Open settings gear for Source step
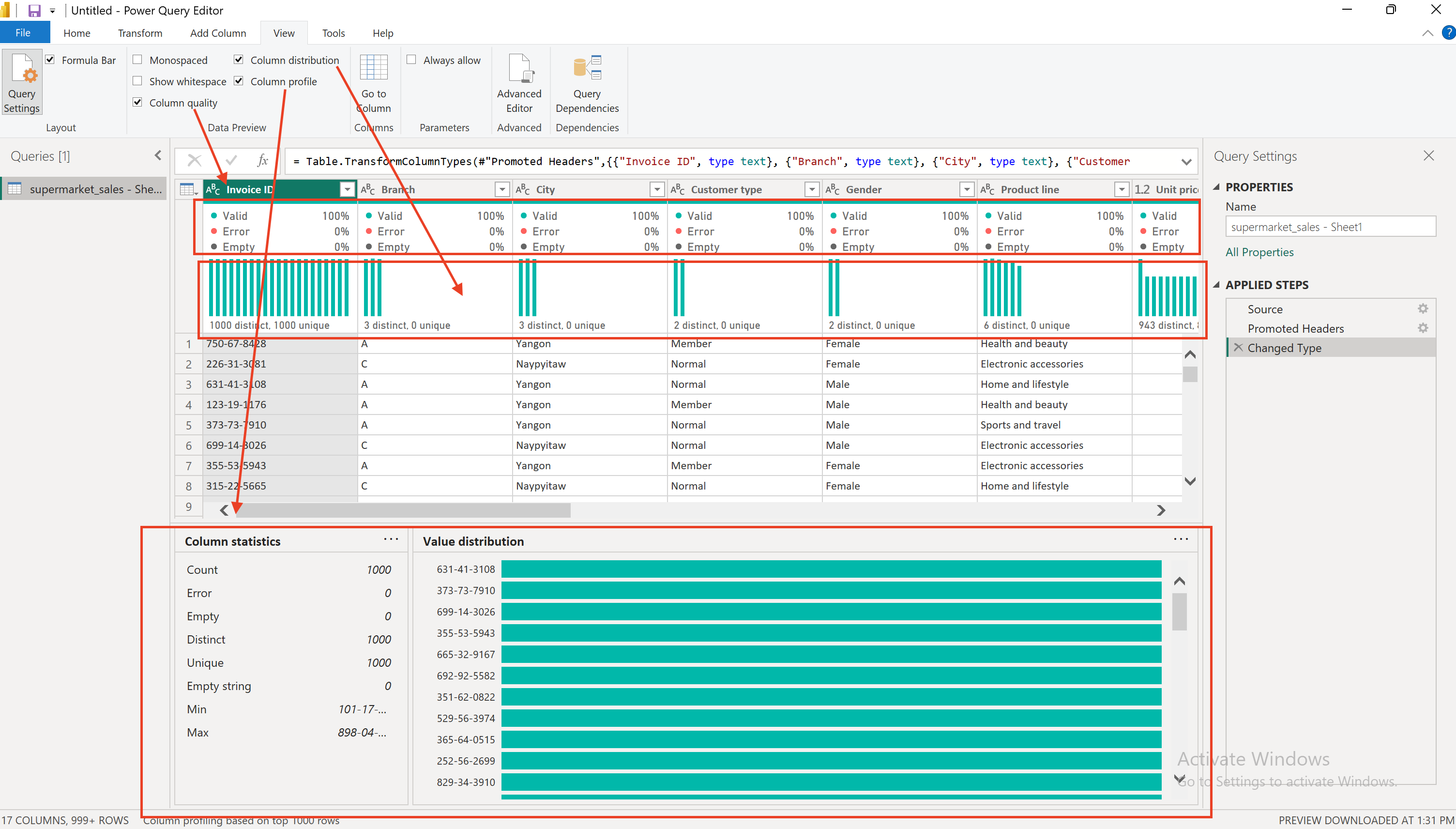The width and height of the screenshot is (1456, 829). coord(1423,308)
